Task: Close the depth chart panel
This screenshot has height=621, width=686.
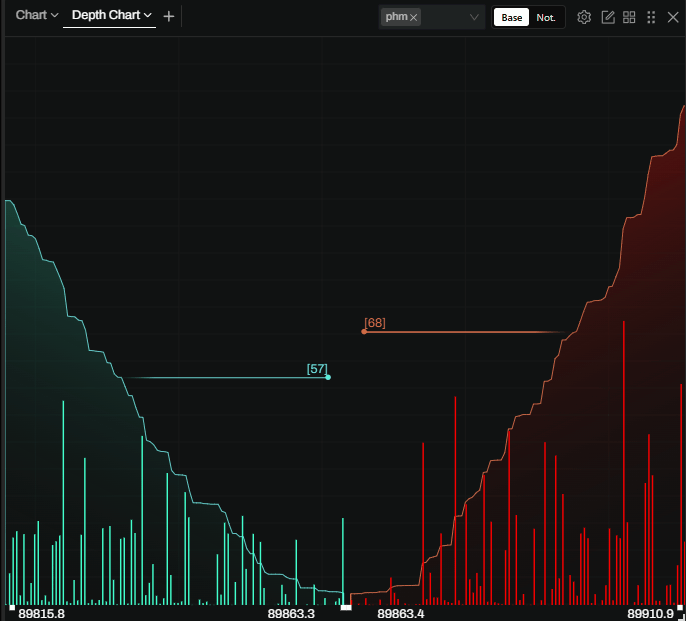Action: point(673,17)
